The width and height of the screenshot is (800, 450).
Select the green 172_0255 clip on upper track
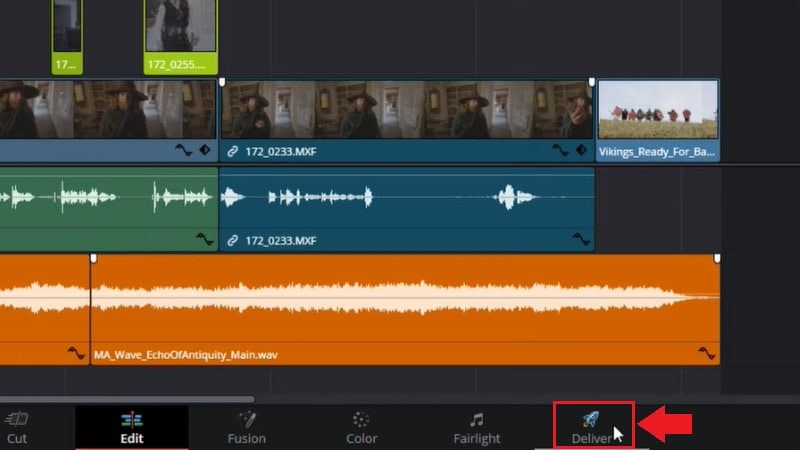click(x=181, y=37)
